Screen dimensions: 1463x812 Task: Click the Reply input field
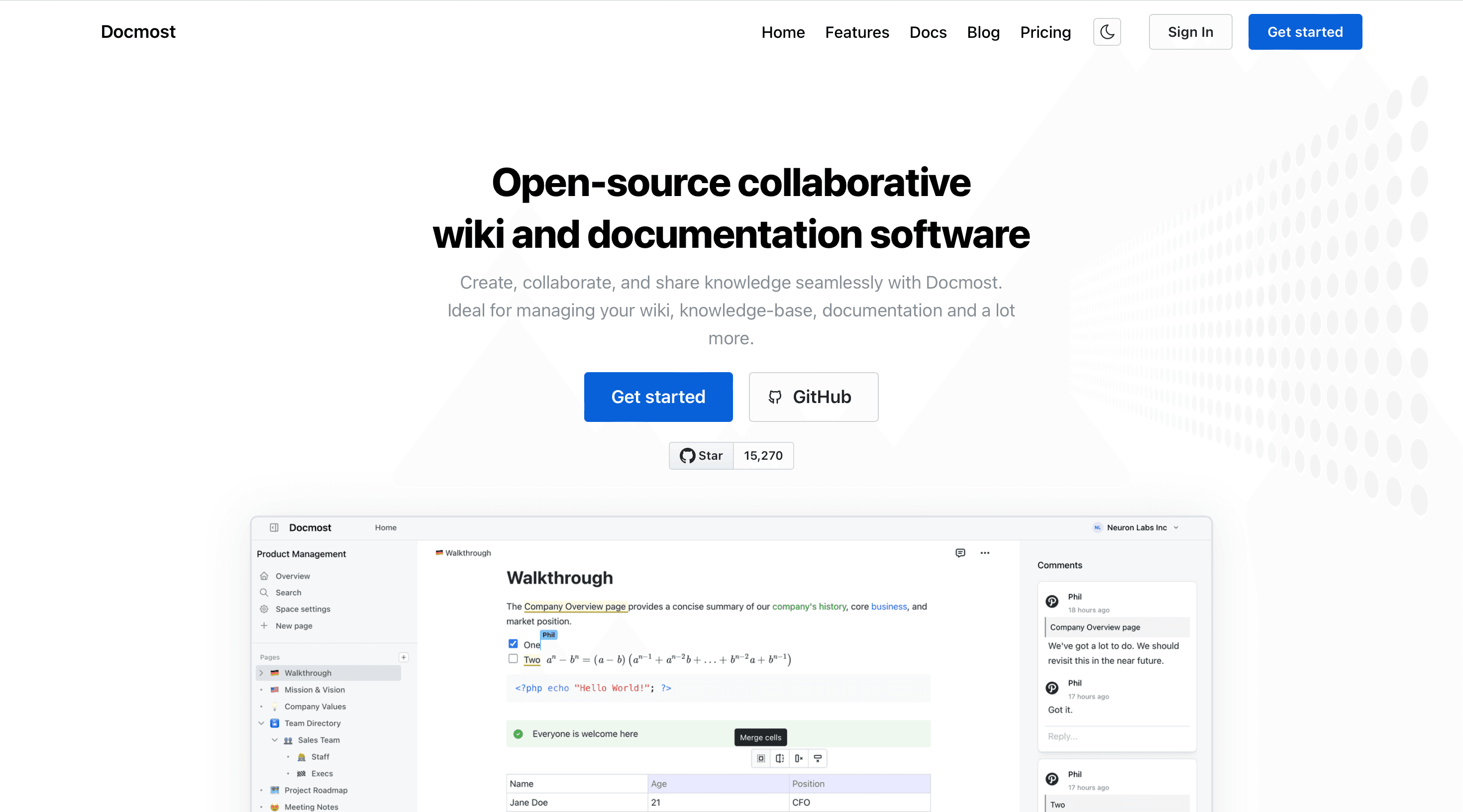(x=1117, y=736)
